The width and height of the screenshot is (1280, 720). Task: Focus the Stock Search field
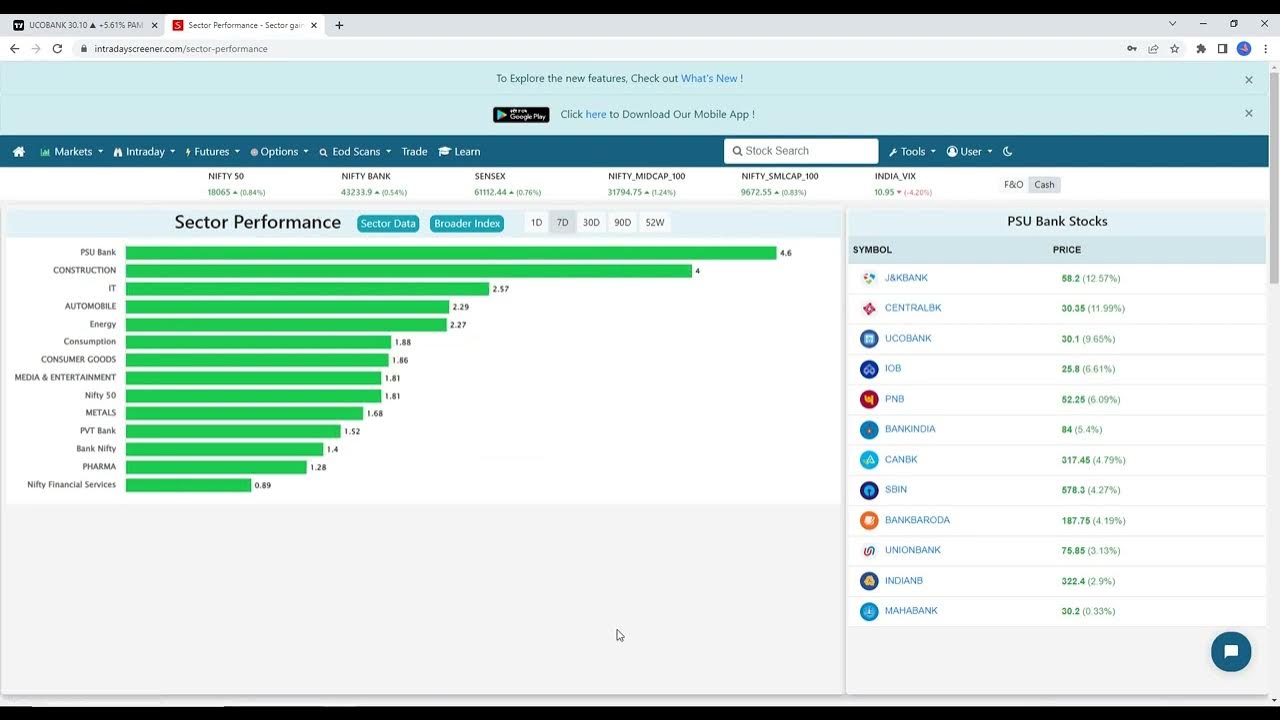click(801, 151)
